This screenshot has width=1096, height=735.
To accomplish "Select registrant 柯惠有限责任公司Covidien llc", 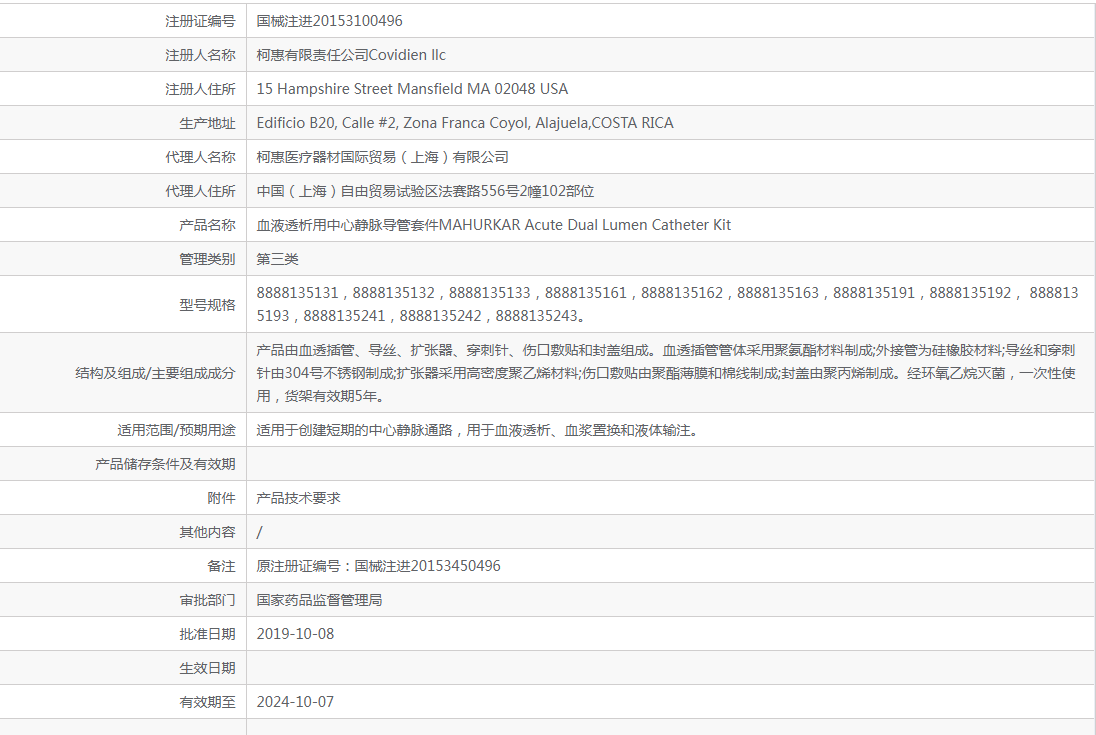I will point(351,55).
